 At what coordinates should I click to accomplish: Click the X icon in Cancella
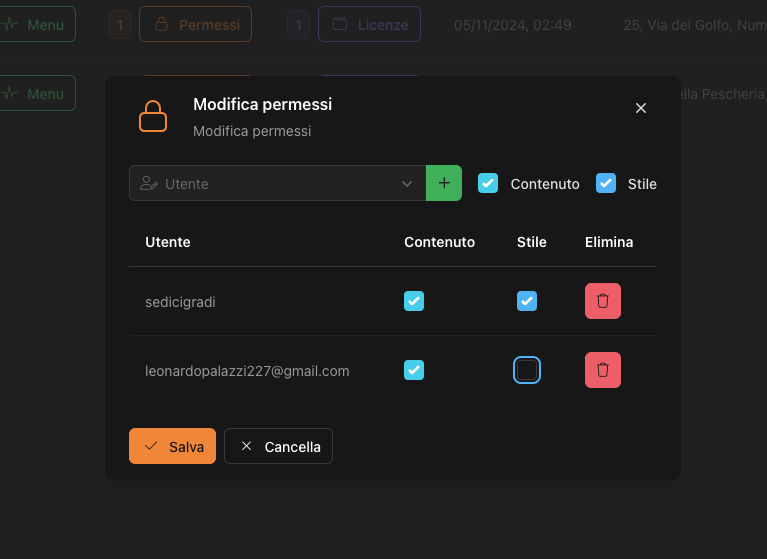[246, 446]
